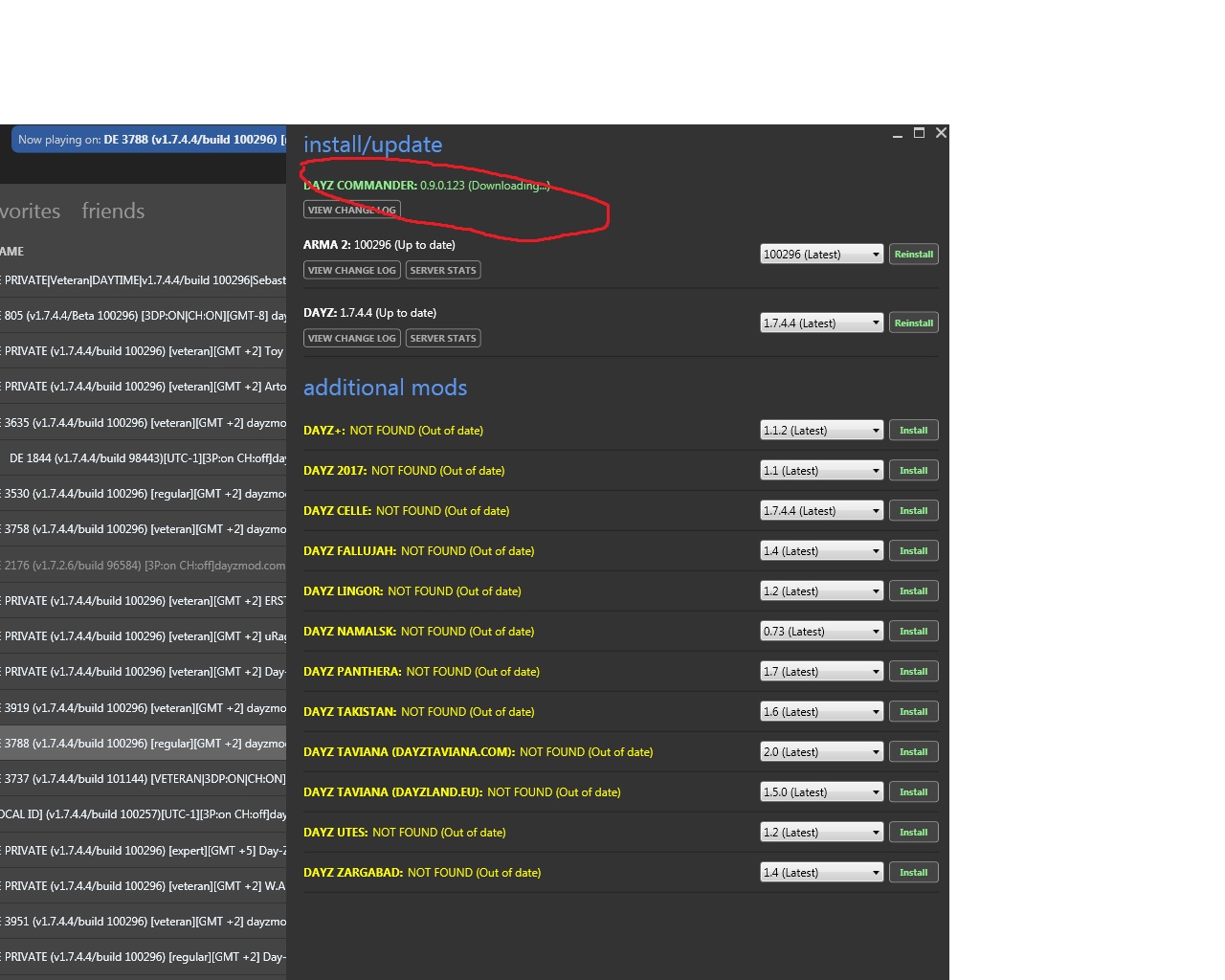Viewport: 1225px width, 980px height.
Task: Select PRIVATE veteran GMT +2 W.A server
Action: point(143,886)
